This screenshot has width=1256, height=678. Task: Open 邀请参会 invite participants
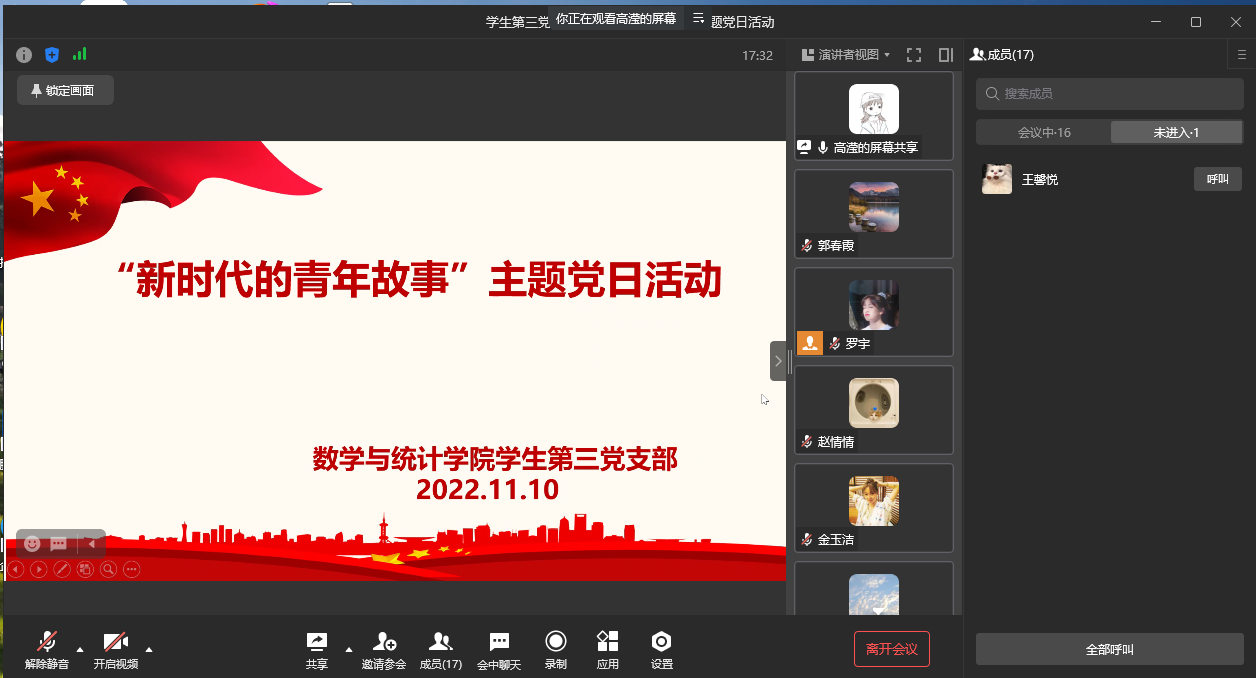(384, 642)
